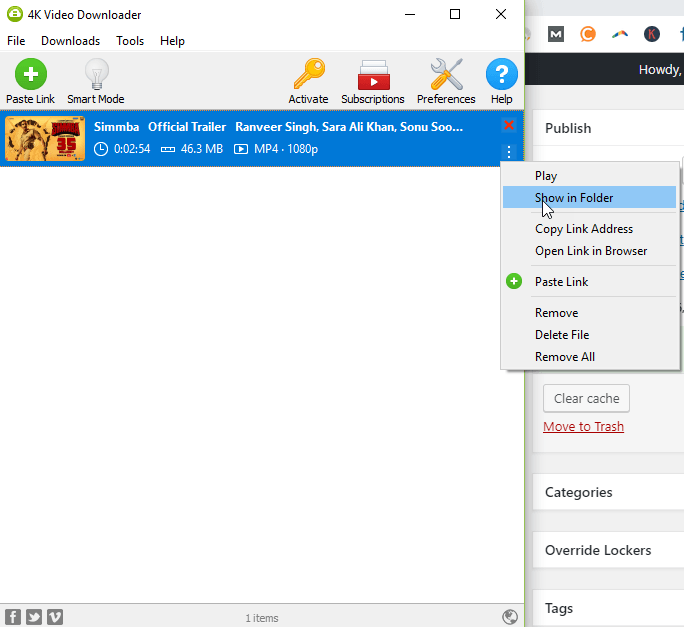Open the File menu

point(16,41)
